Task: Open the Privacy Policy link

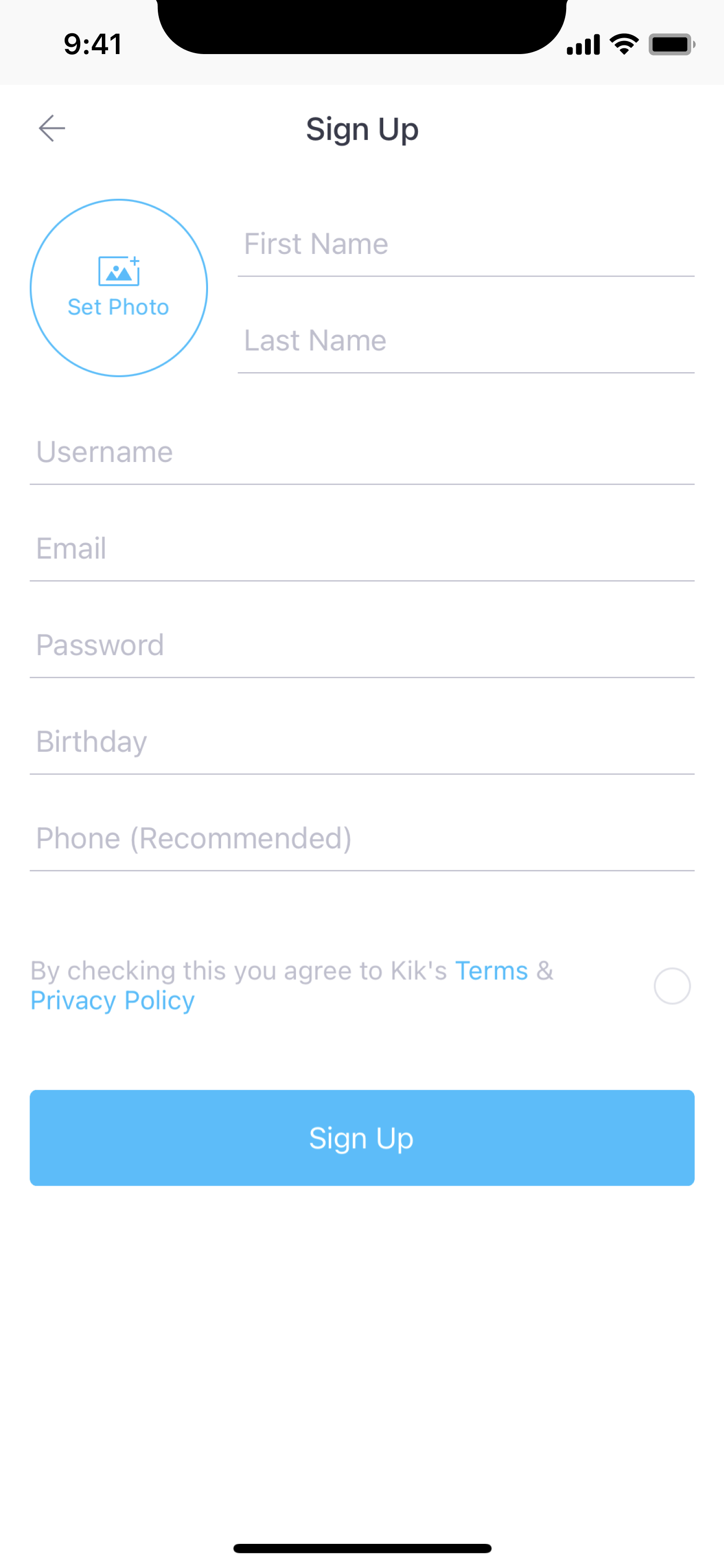Action: click(112, 1000)
